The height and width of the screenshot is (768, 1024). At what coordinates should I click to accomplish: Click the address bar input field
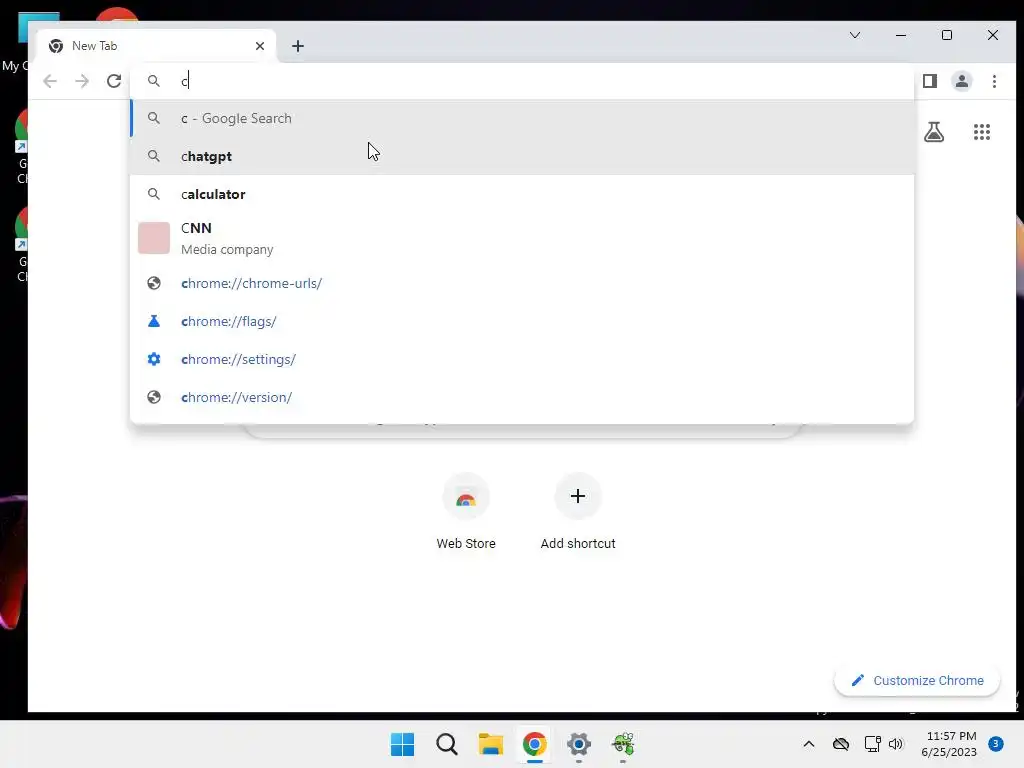click(522, 81)
